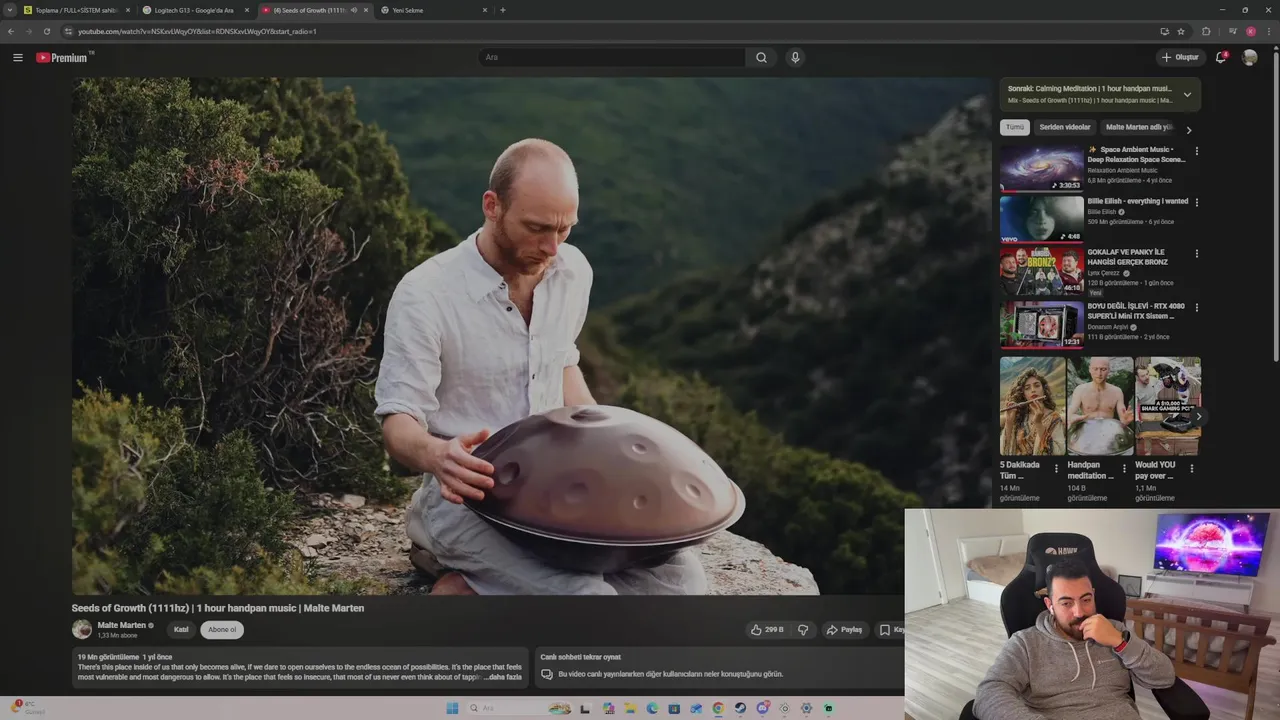Open options for the 5 Dakikada Tüm short
This screenshot has height=720, width=1280.
pyautogui.click(x=1056, y=468)
